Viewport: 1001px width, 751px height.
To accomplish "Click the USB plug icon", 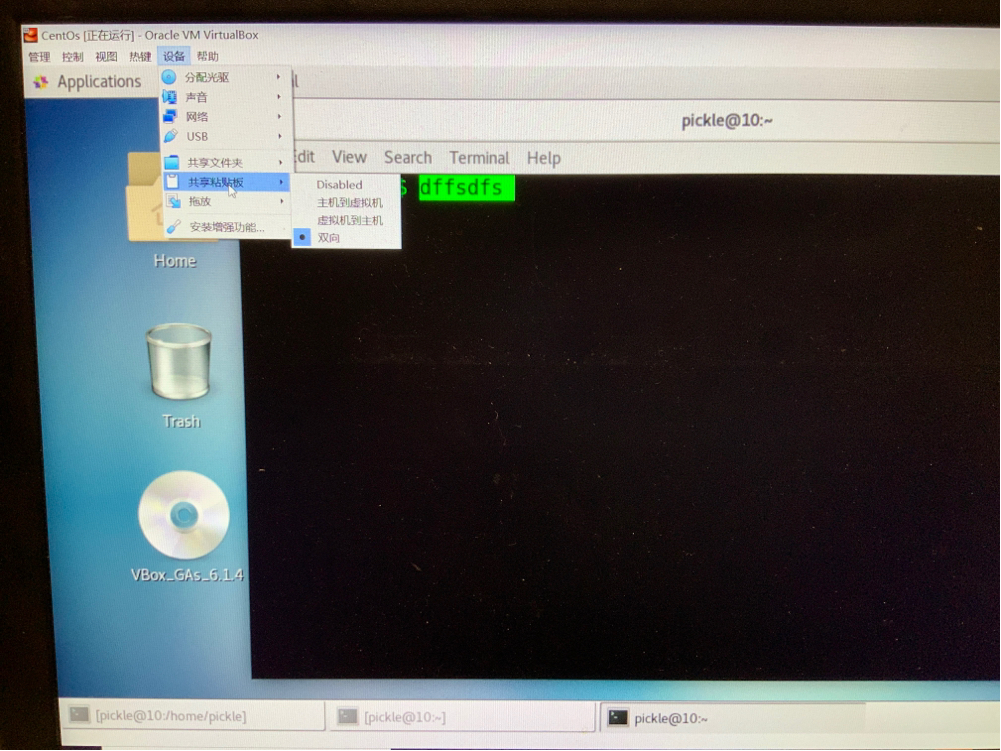I will [x=170, y=136].
